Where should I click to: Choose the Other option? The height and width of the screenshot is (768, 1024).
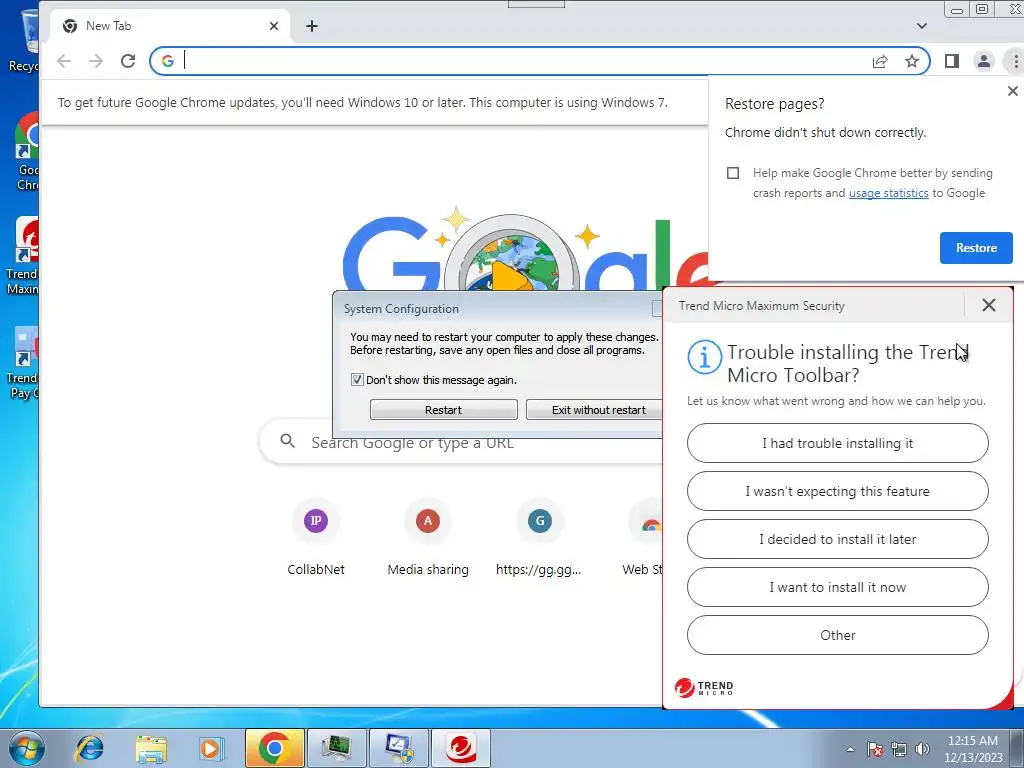[837, 635]
